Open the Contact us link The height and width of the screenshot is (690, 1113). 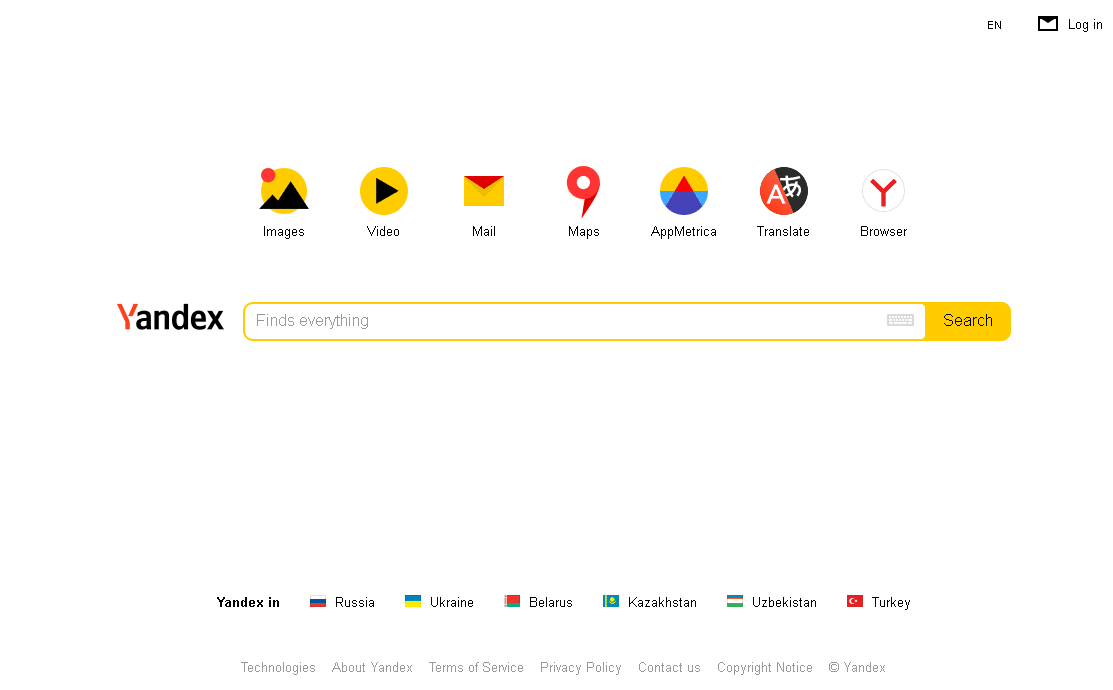pyautogui.click(x=669, y=667)
